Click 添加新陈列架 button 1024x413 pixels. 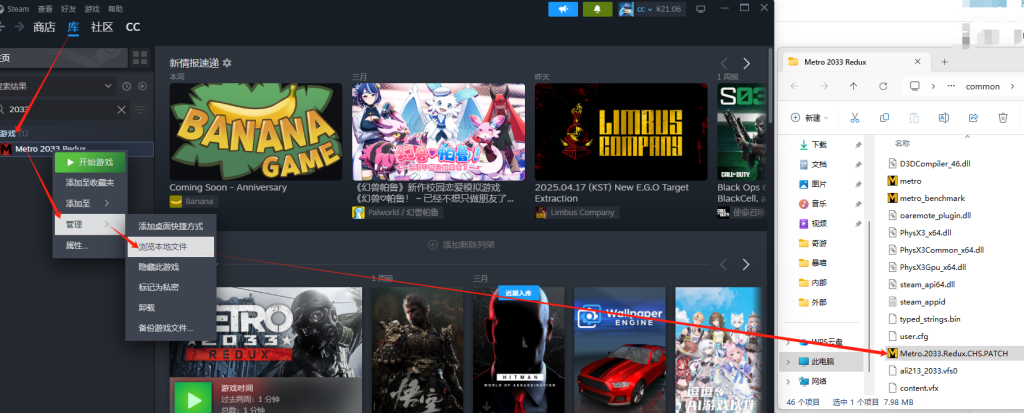pyautogui.click(x=461, y=244)
